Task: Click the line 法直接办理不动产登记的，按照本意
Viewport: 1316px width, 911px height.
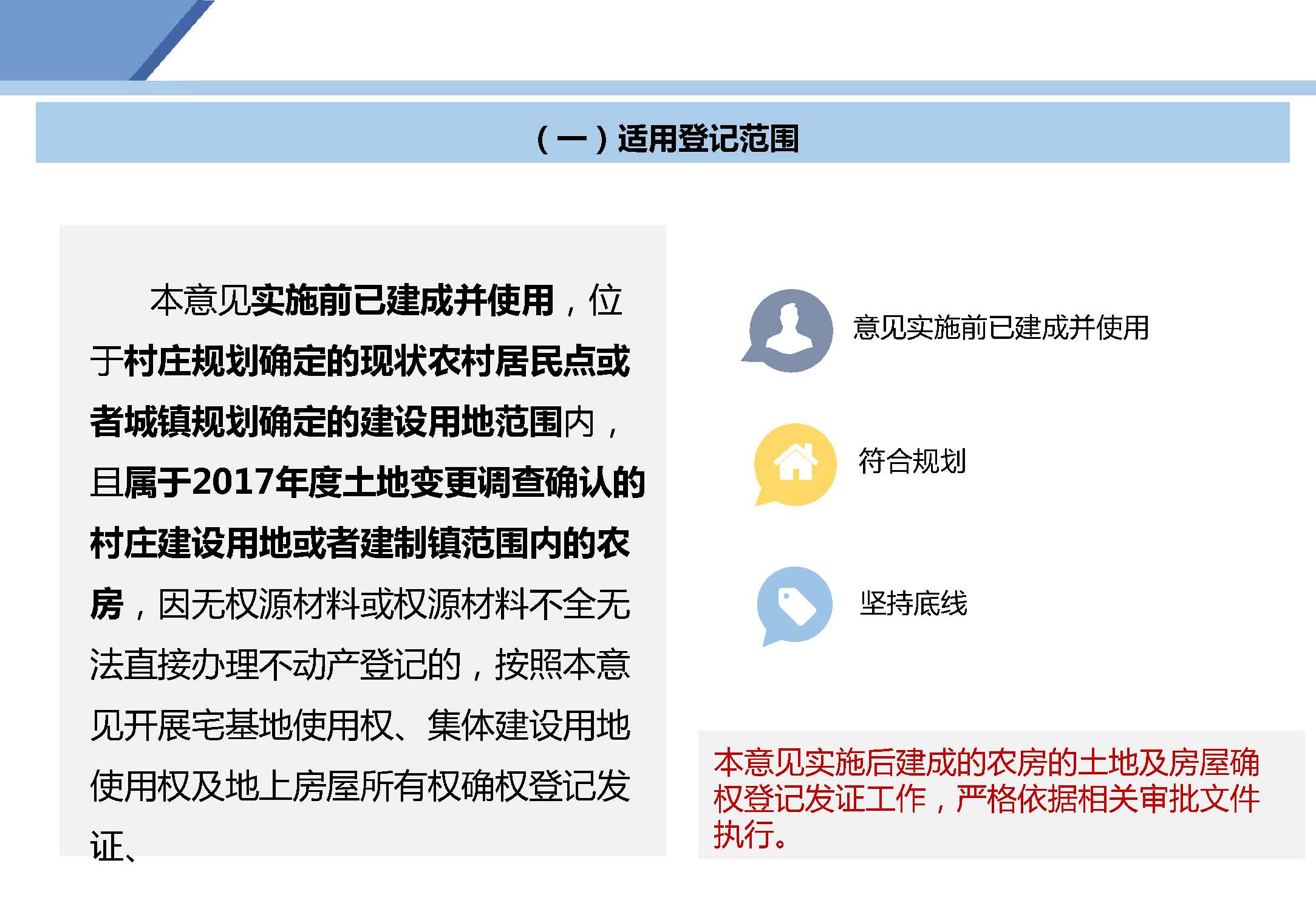Action: pos(360,664)
